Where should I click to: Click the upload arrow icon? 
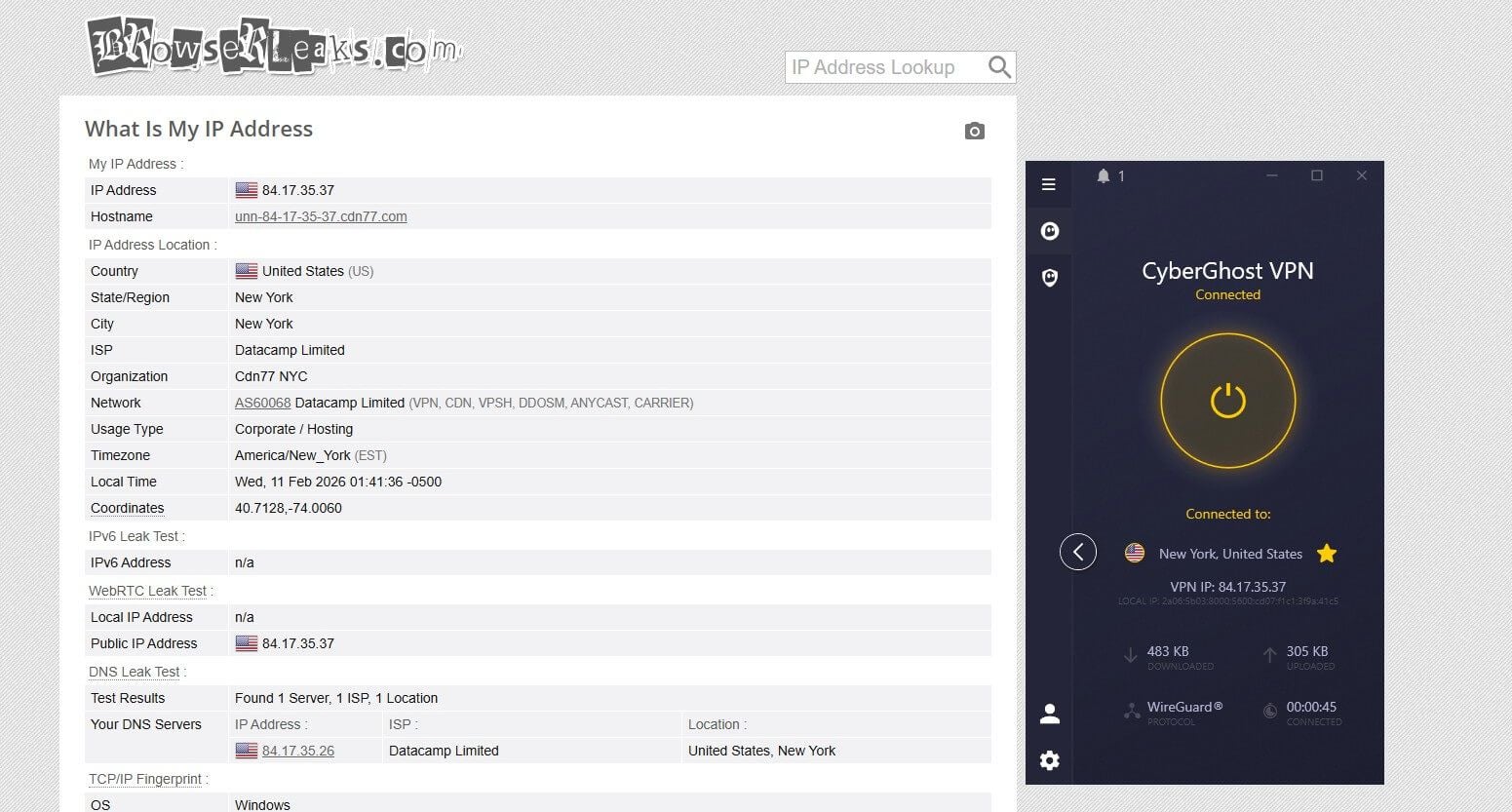(x=1269, y=656)
